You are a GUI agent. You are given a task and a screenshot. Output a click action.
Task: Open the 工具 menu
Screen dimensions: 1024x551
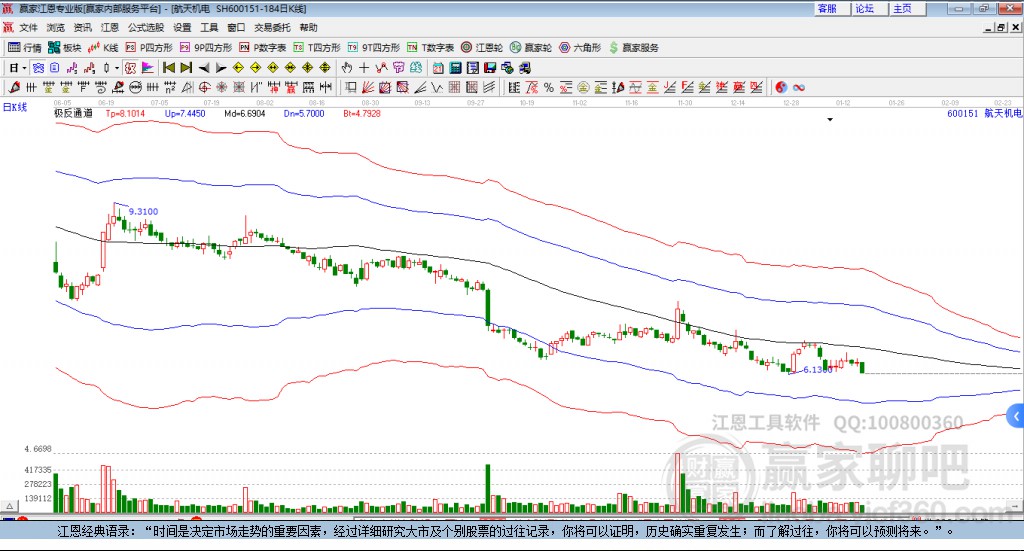click(x=209, y=27)
